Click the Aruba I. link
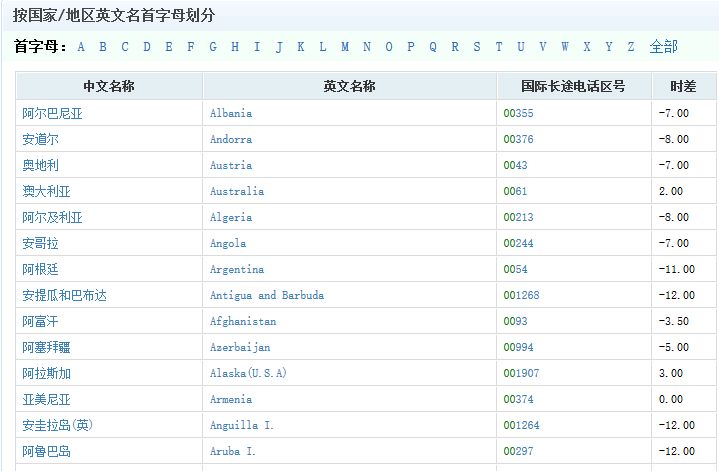Screen dimensions: 719x471 (233, 452)
